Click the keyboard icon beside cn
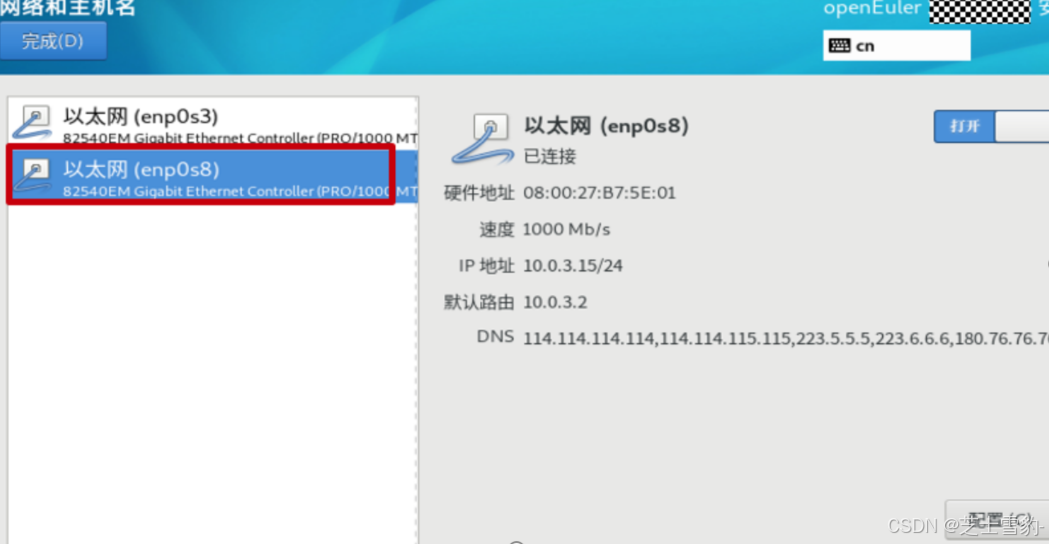This screenshot has width=1049, height=544. click(839, 46)
